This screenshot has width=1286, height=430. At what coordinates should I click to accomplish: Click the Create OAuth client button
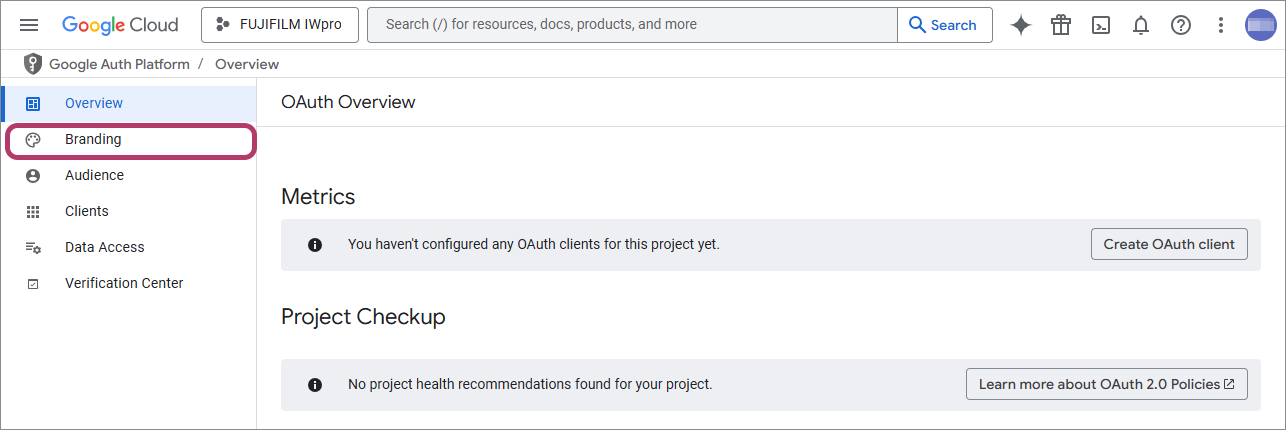1169,244
